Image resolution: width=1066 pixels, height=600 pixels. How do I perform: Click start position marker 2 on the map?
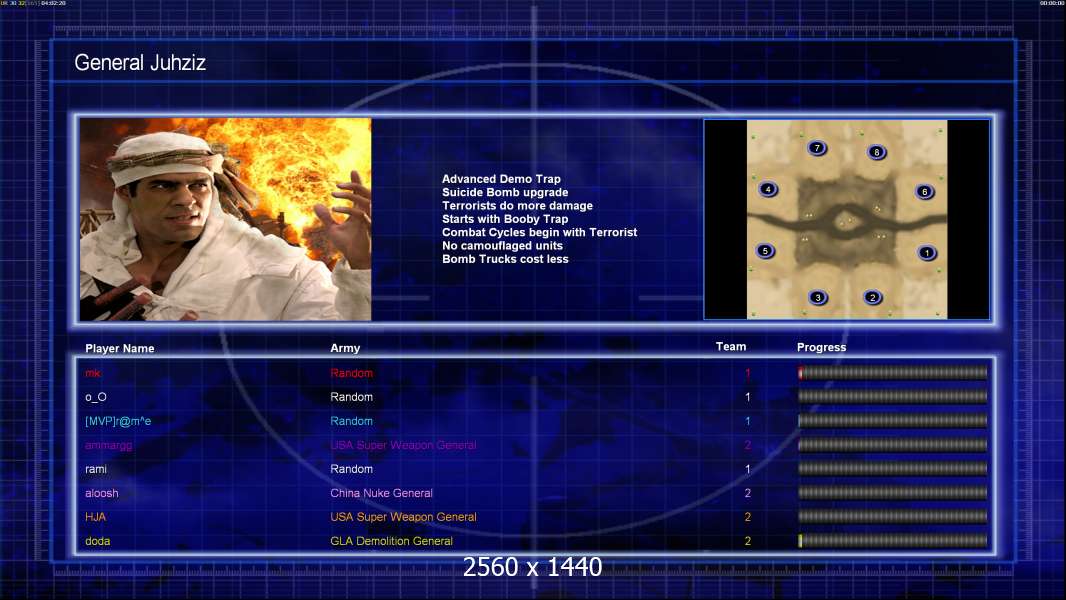pyautogui.click(x=872, y=297)
